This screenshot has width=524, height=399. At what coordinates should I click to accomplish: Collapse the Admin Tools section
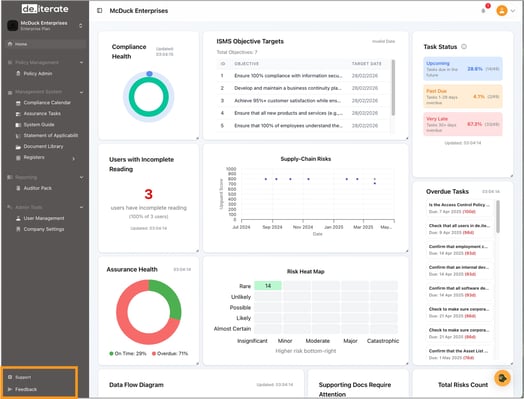[x=82, y=207]
